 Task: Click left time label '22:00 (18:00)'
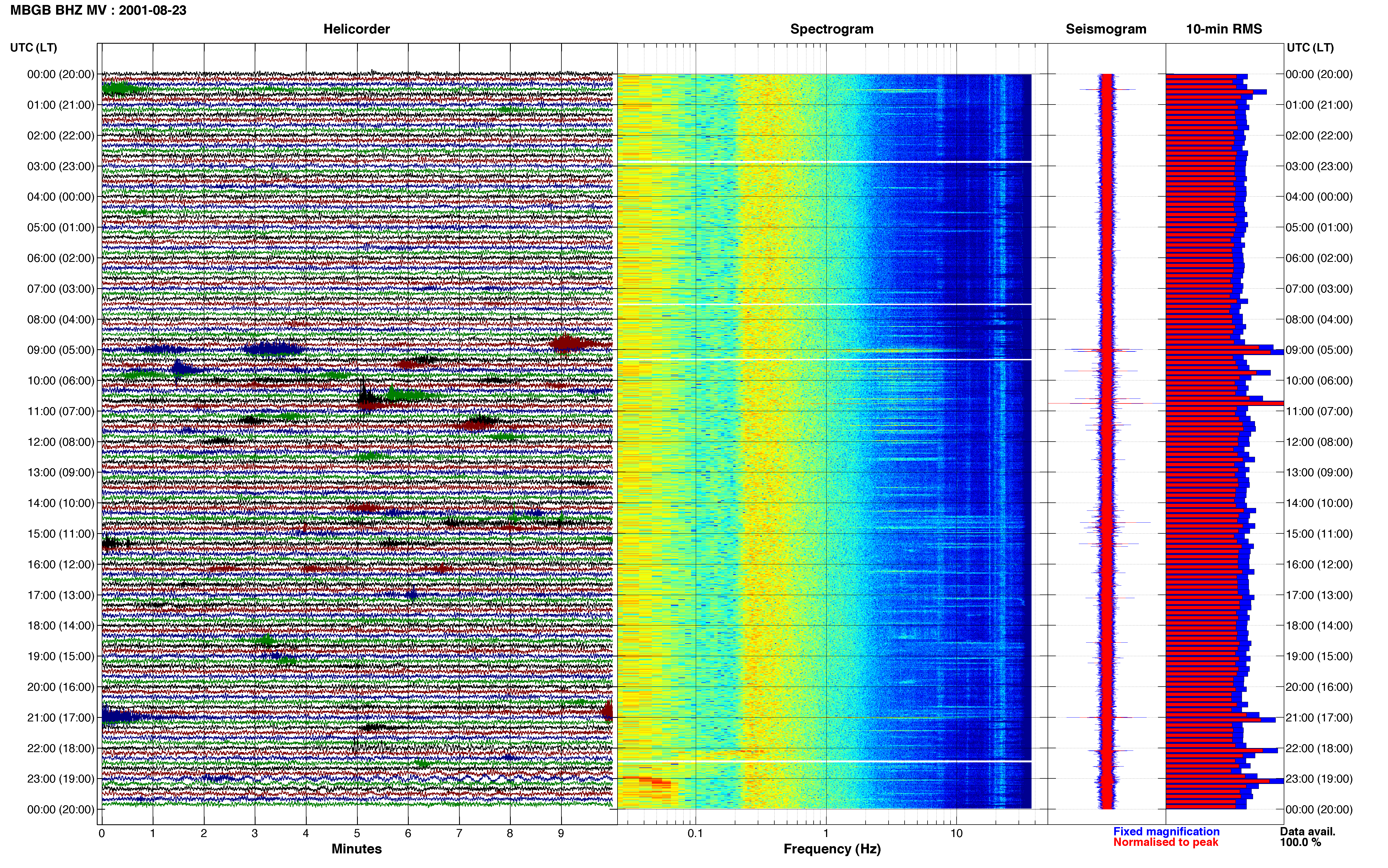click(61, 749)
